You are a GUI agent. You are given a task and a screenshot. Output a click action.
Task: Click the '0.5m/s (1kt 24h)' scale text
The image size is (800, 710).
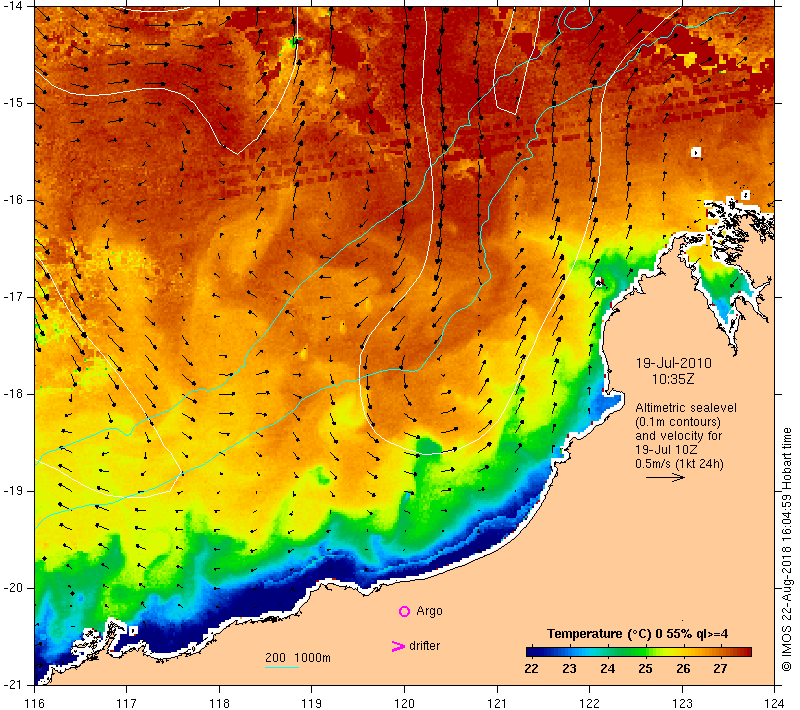click(679, 464)
